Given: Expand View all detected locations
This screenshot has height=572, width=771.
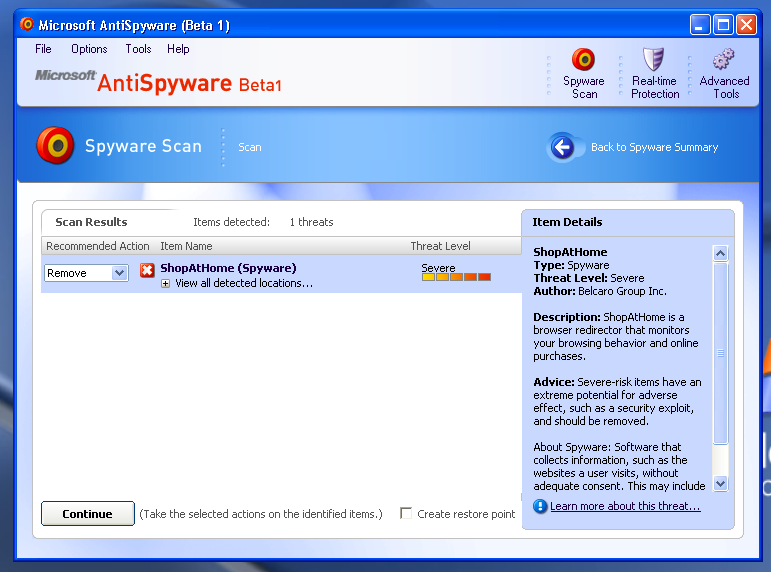Looking at the screenshot, I should [166, 284].
